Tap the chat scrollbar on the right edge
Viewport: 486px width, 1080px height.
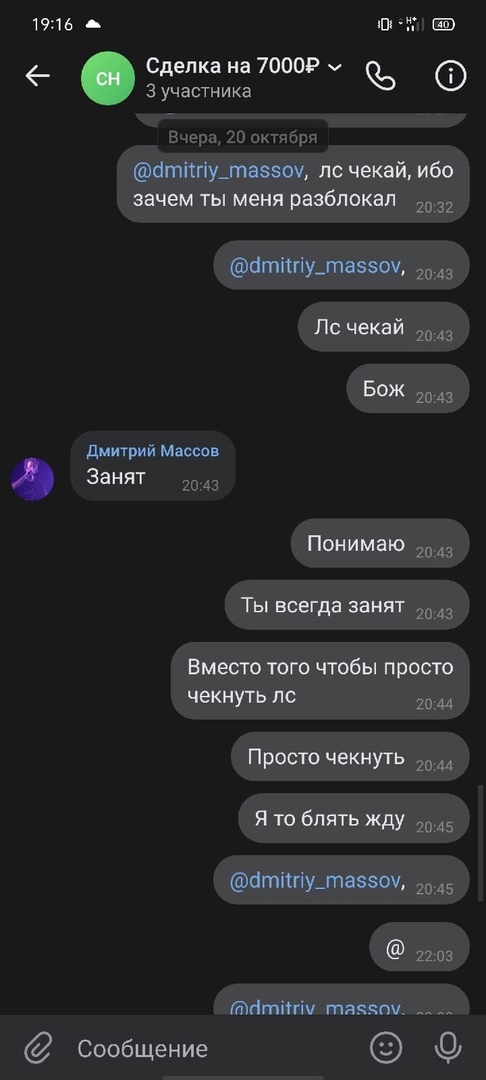pos(480,843)
